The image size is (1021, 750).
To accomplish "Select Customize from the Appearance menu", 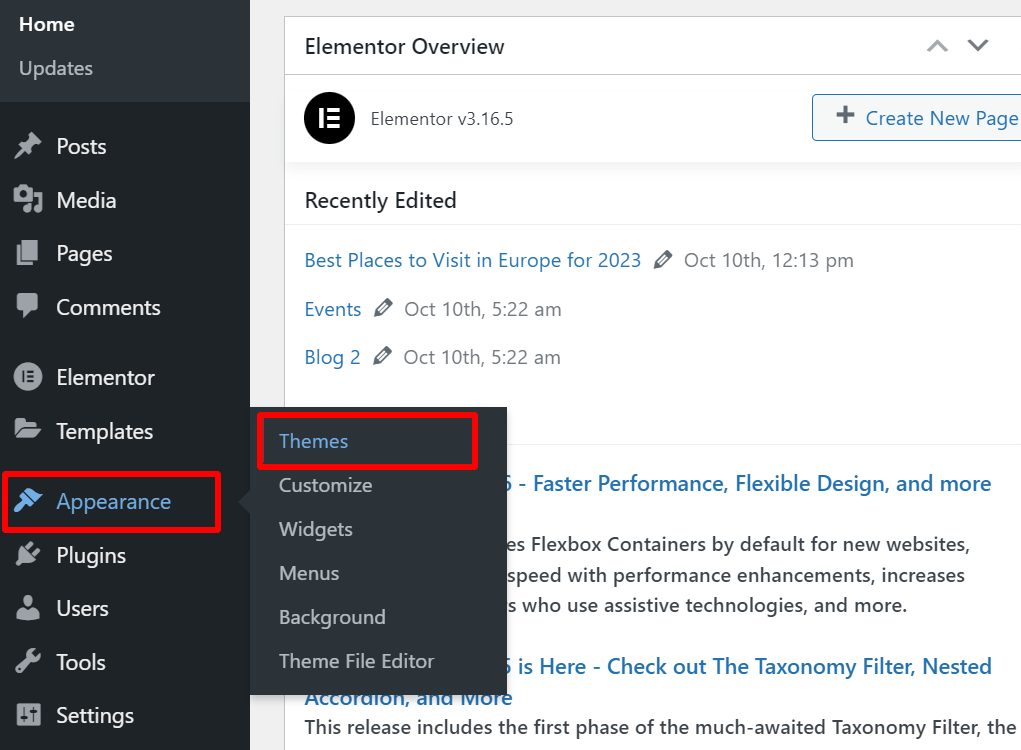I will pyautogui.click(x=325, y=485).
